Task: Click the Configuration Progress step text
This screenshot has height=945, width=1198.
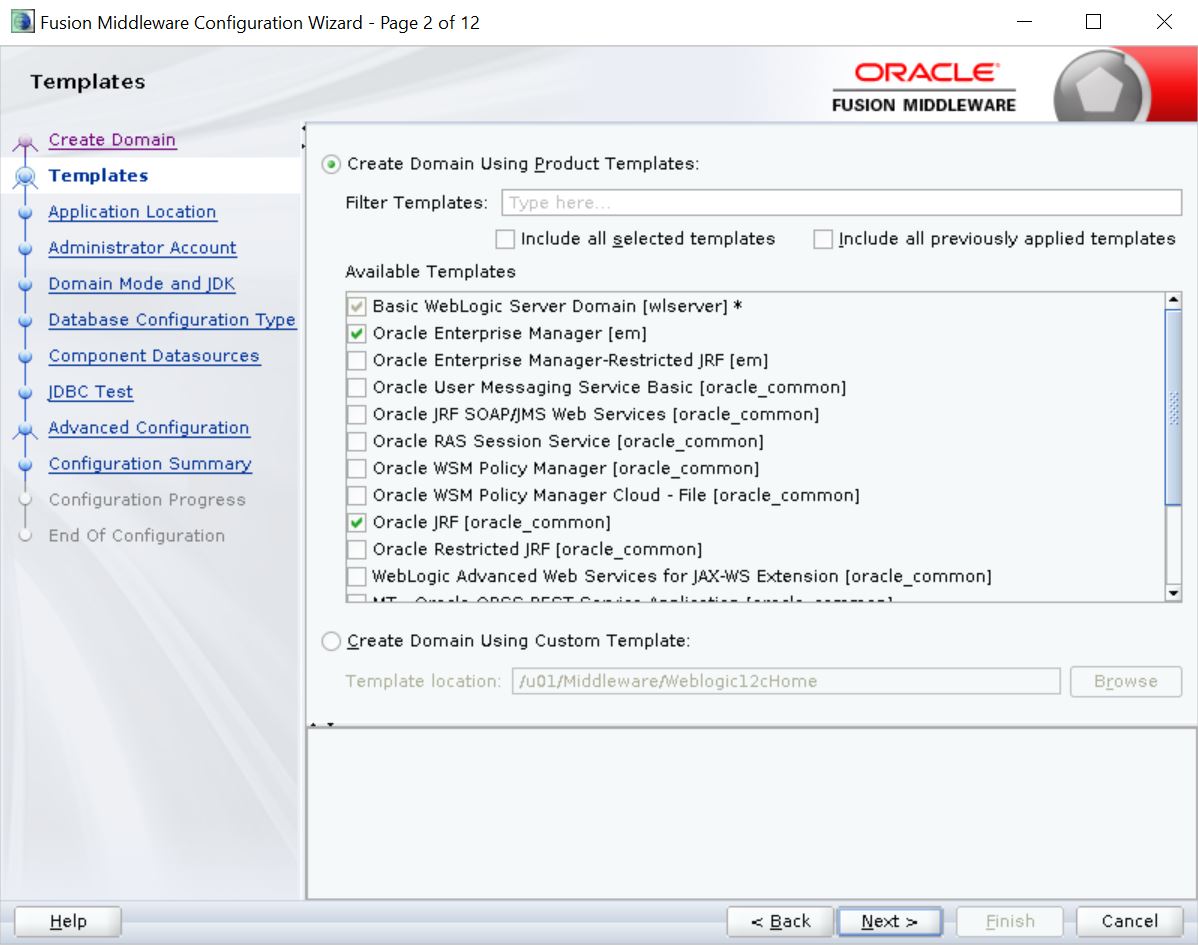Action: coord(147,500)
